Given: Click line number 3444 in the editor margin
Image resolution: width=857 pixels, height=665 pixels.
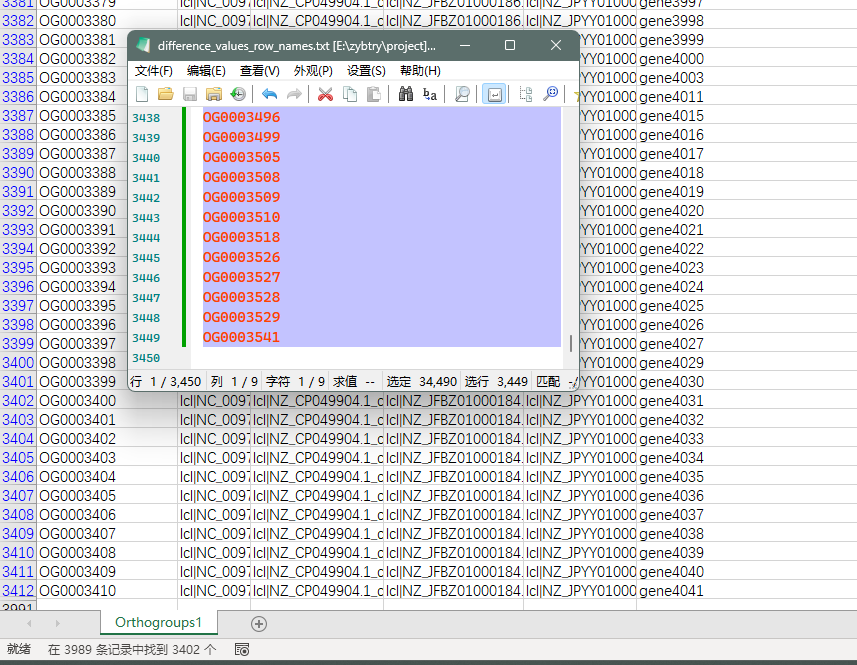Looking at the screenshot, I should tap(146, 238).
